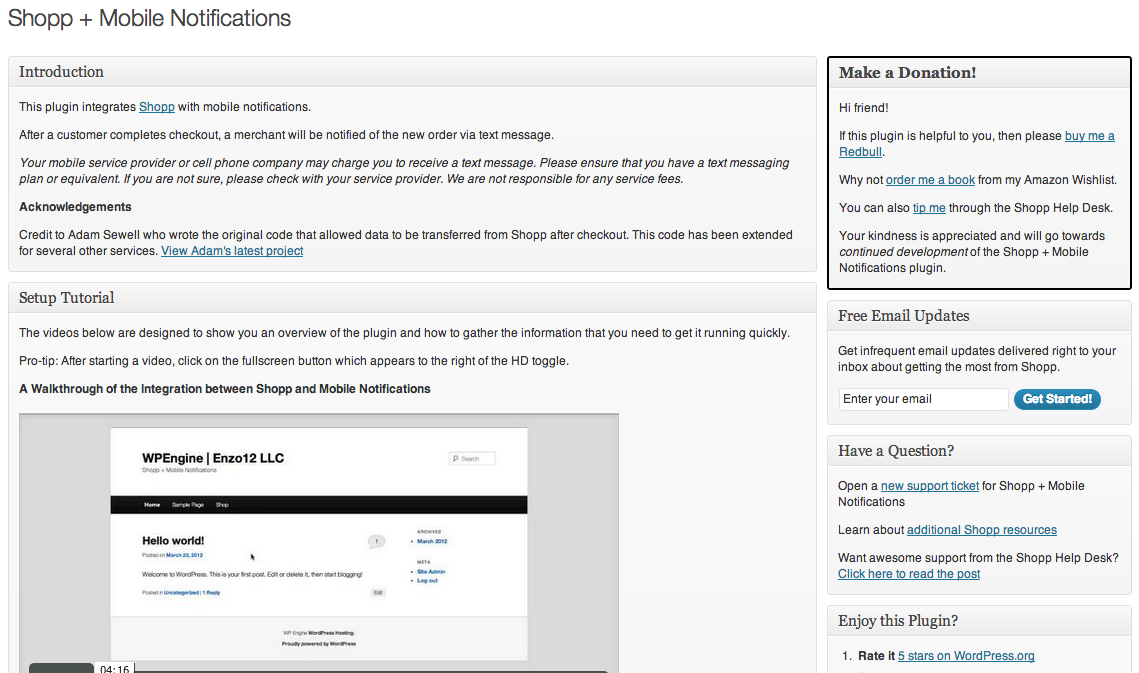Click the video time label 04:16

[115, 668]
